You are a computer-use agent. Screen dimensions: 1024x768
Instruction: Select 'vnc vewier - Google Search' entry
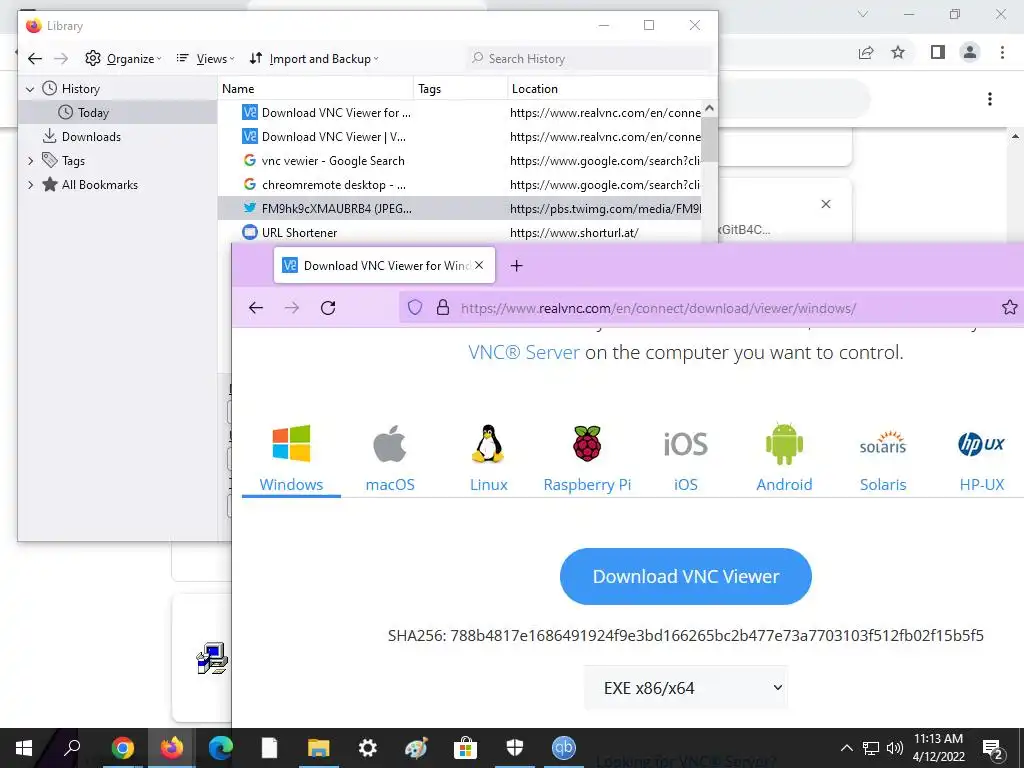460,161
